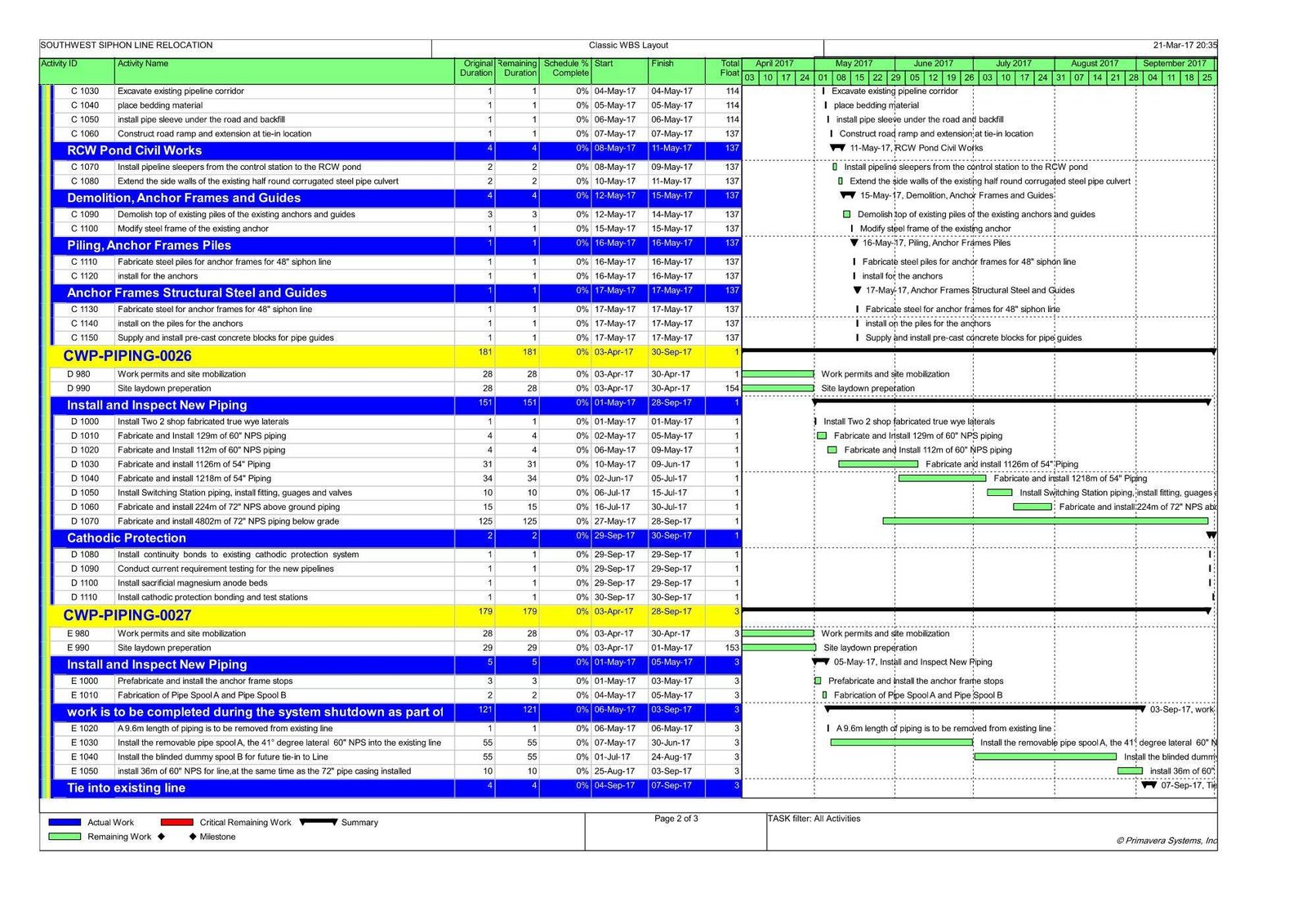Click the Finish column header

[662, 64]
